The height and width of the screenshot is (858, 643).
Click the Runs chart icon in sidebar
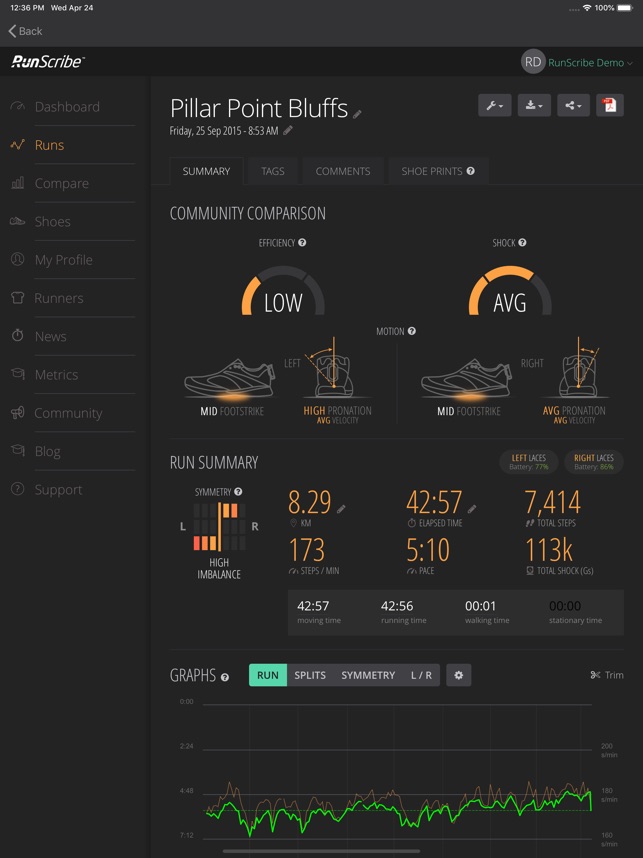point(18,144)
